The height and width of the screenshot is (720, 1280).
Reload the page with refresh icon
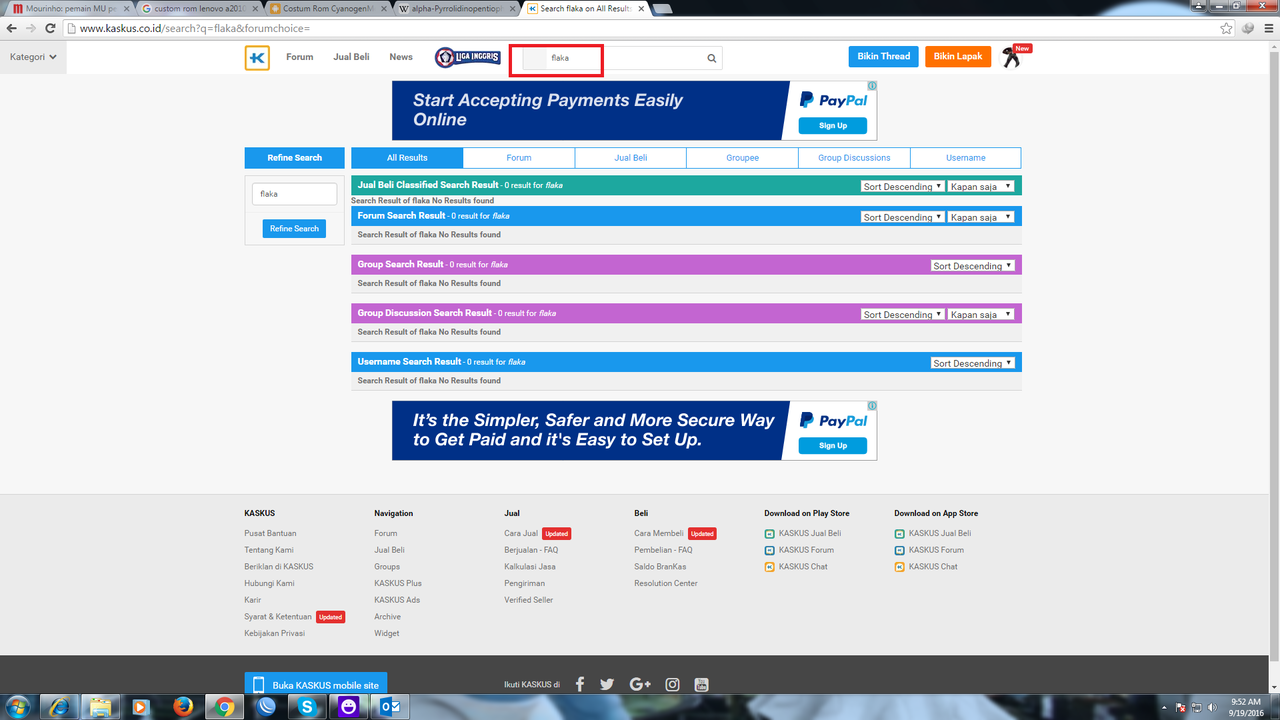click(x=51, y=28)
